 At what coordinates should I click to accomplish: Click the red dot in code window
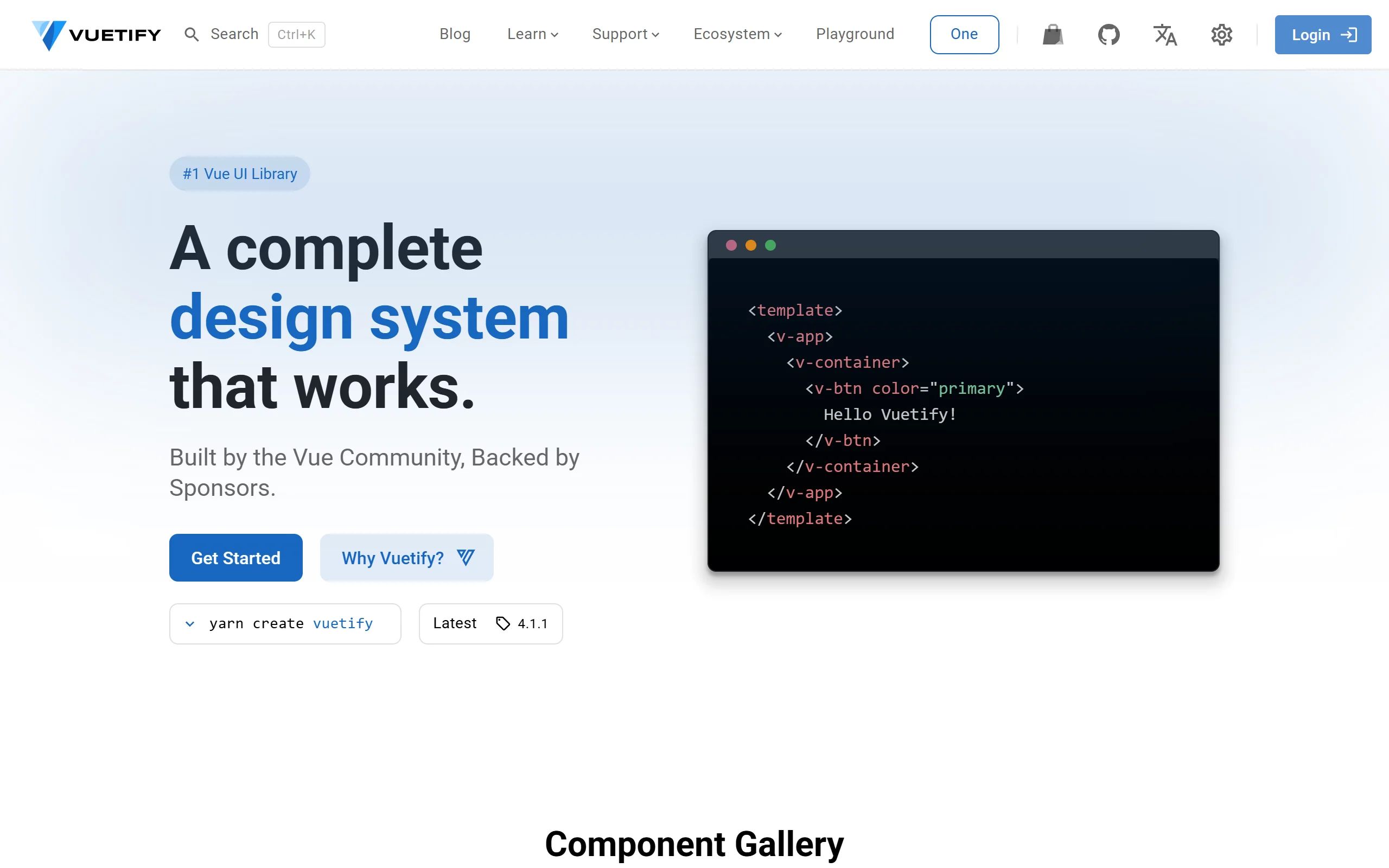[731, 245]
